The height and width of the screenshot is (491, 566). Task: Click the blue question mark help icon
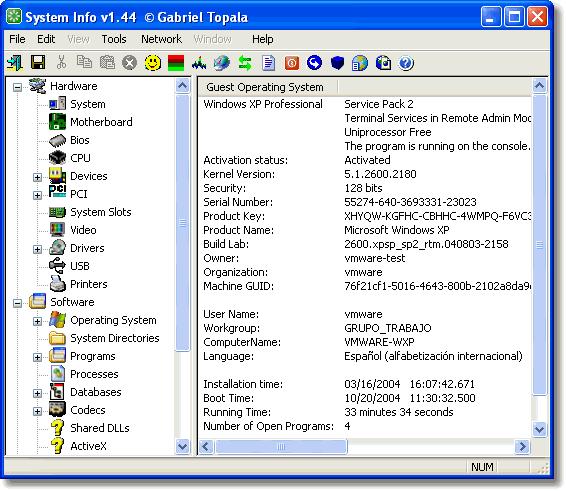coord(406,63)
